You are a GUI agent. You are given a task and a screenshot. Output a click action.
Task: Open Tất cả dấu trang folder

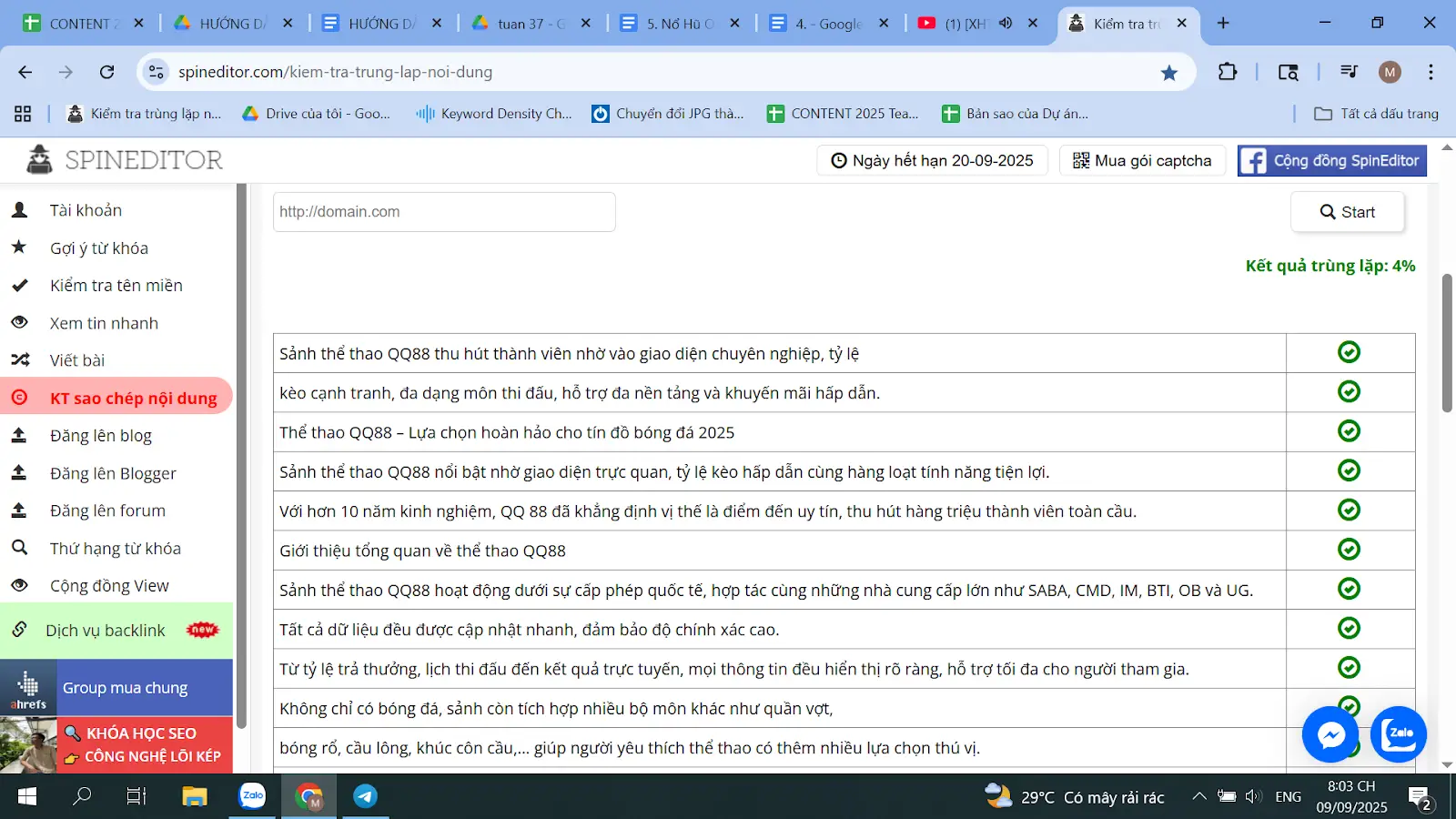1377,114
